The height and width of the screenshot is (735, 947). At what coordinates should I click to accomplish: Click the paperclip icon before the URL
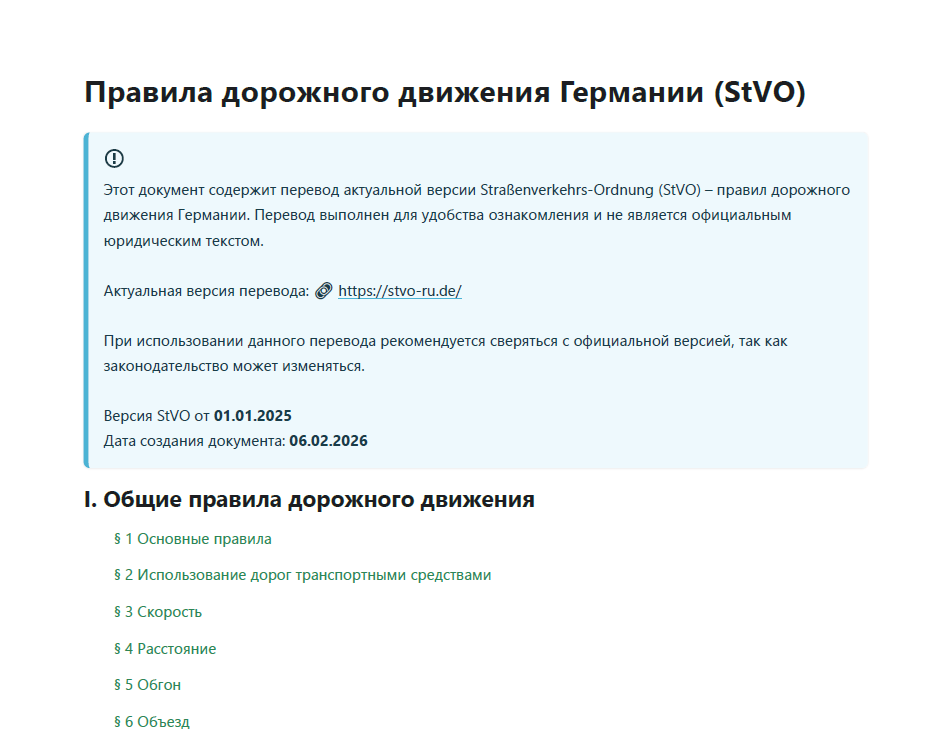[324, 291]
